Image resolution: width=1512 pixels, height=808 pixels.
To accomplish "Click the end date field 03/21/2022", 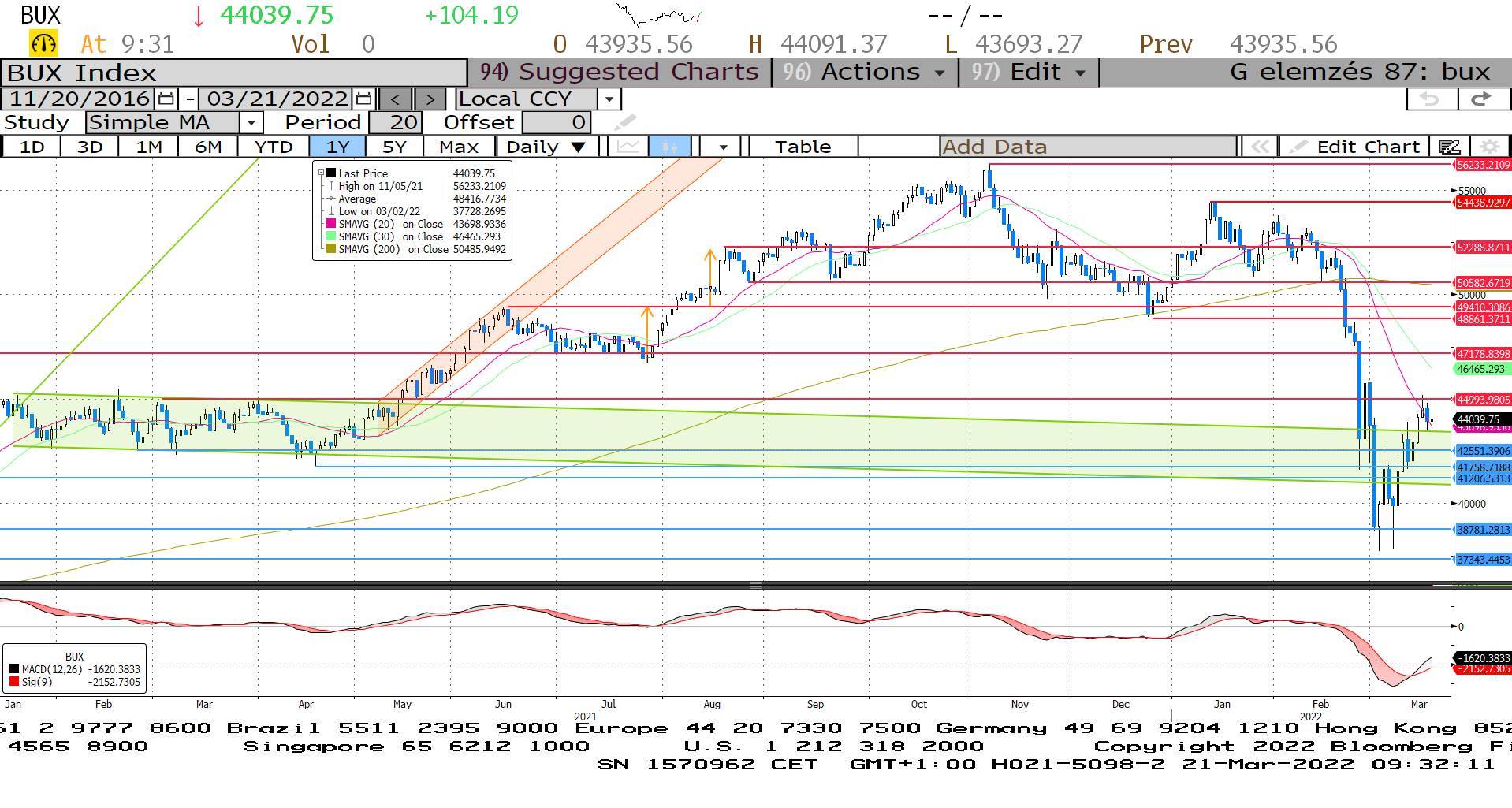I will (277, 99).
